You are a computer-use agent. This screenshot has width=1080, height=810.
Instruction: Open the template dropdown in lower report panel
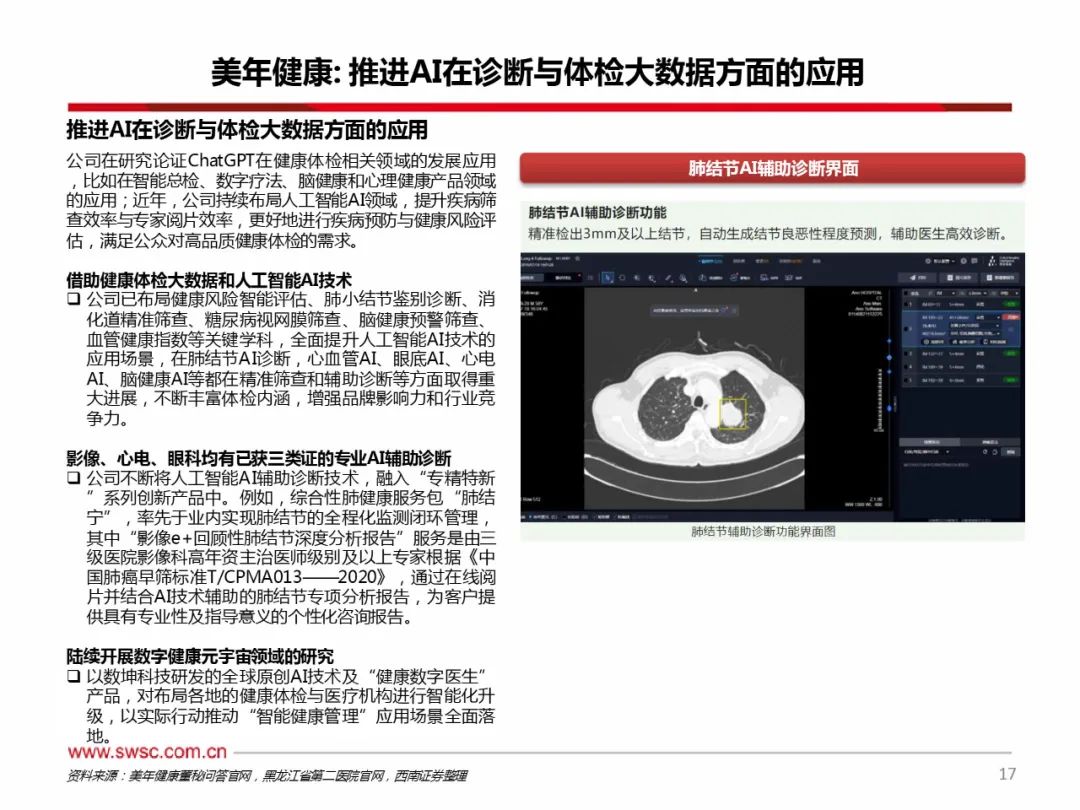click(x=927, y=452)
